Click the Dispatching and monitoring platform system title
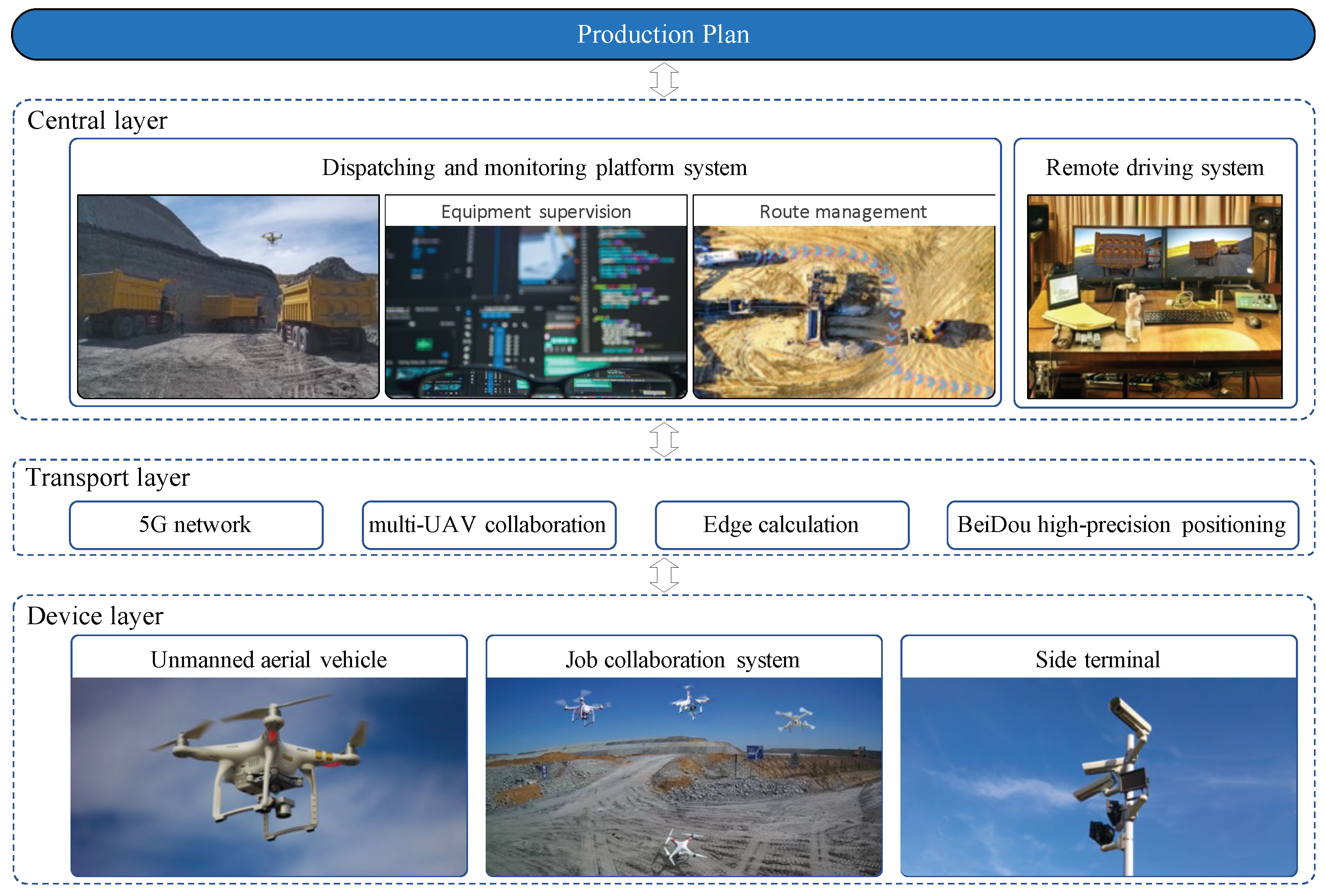This screenshot has height=896, width=1325. [x=534, y=168]
